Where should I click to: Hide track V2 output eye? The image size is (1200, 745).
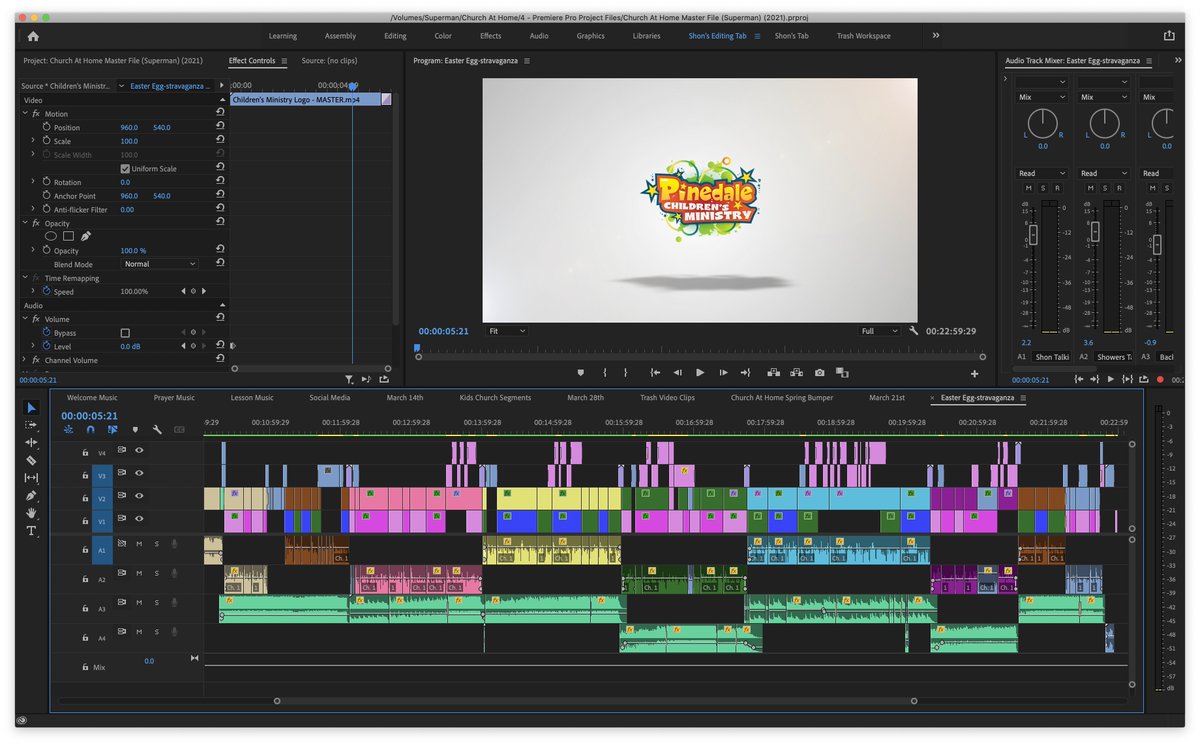tap(139, 497)
